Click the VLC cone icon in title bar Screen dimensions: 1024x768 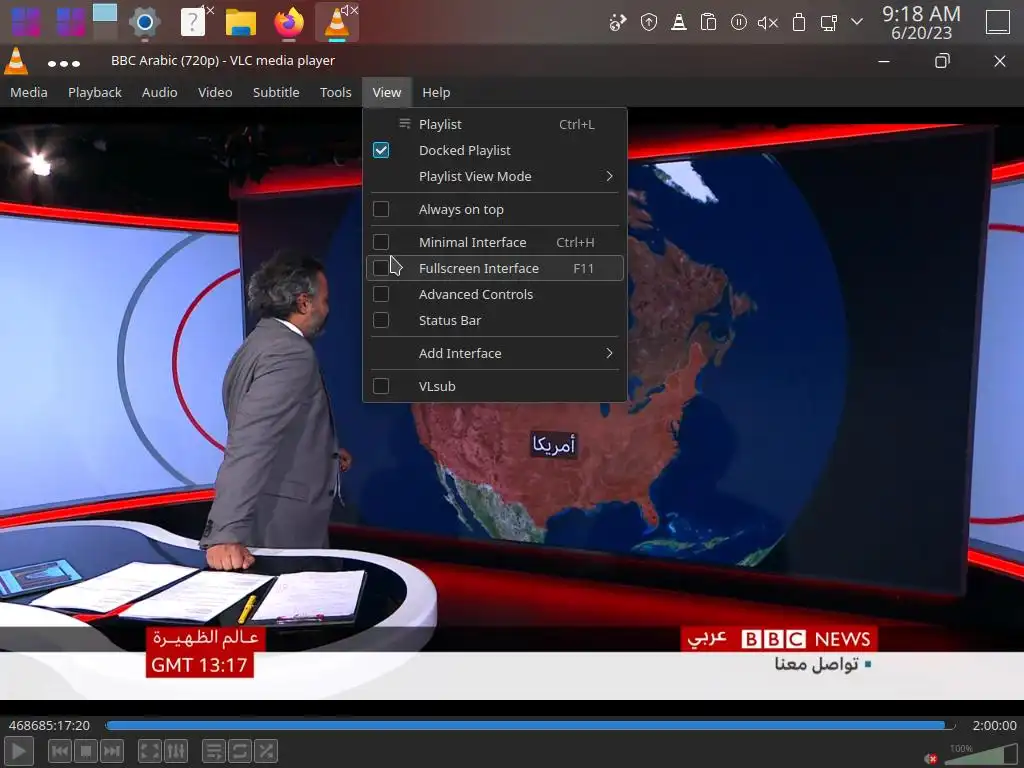click(16, 61)
